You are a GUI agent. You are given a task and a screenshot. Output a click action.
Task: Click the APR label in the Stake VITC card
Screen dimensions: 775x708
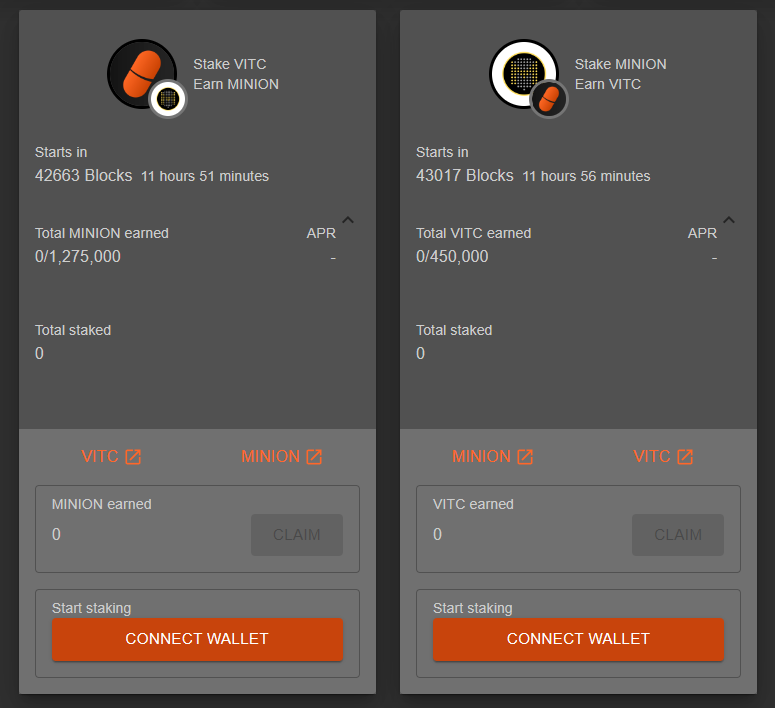[321, 233]
